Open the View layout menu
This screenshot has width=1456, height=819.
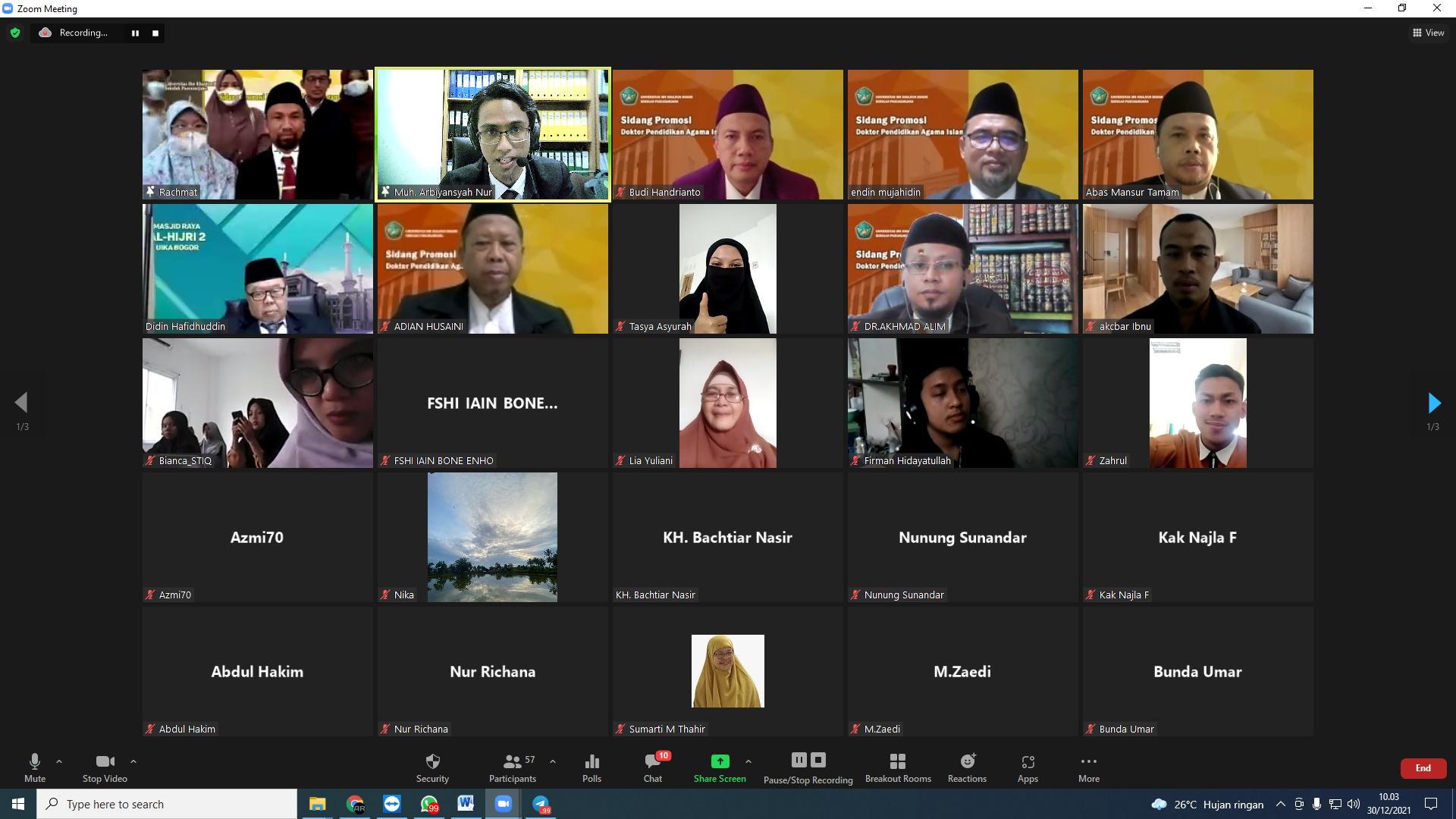1428,33
